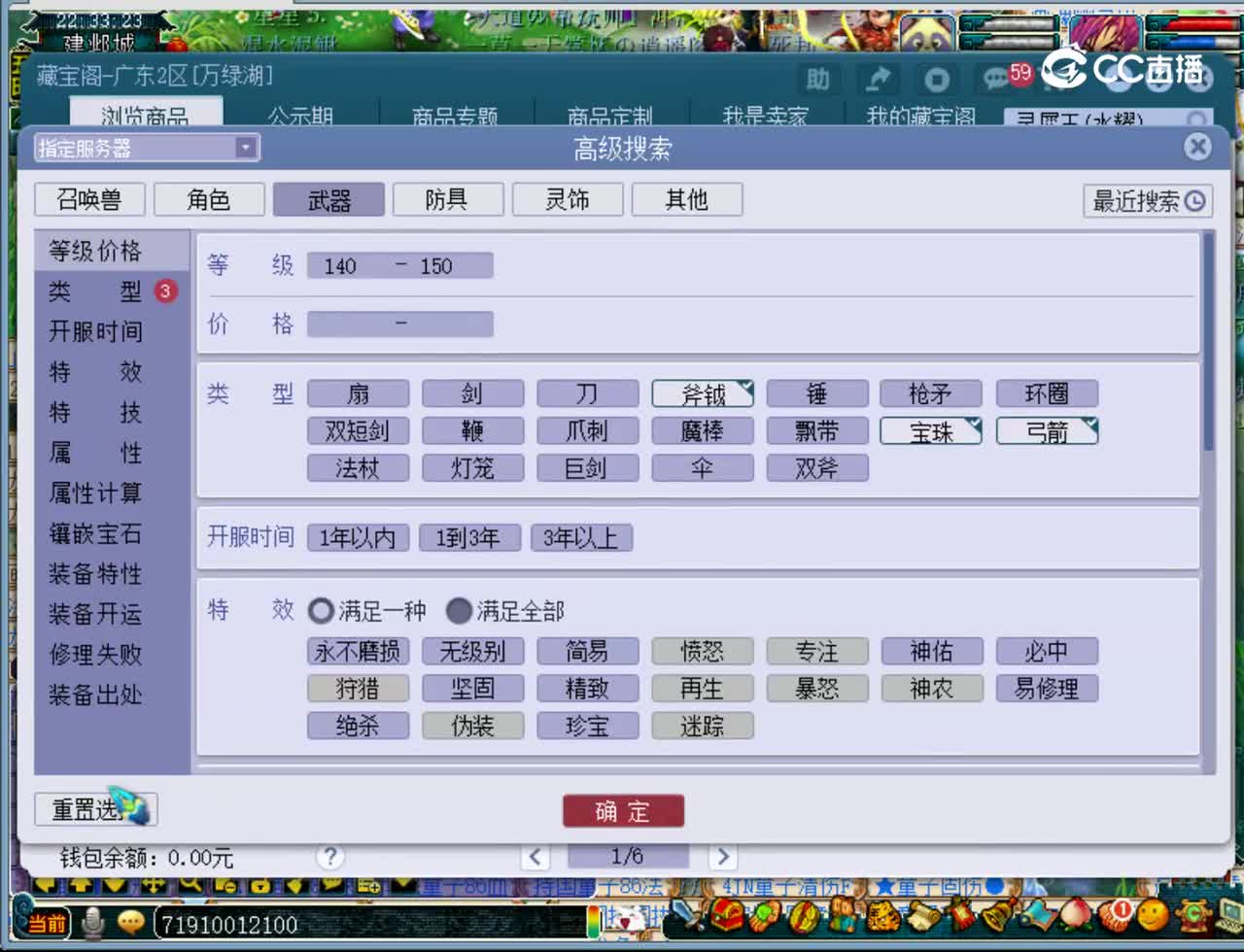Click the orange speech bubble icon in chat bar
Viewport: 1244px width, 952px height.
point(130,922)
